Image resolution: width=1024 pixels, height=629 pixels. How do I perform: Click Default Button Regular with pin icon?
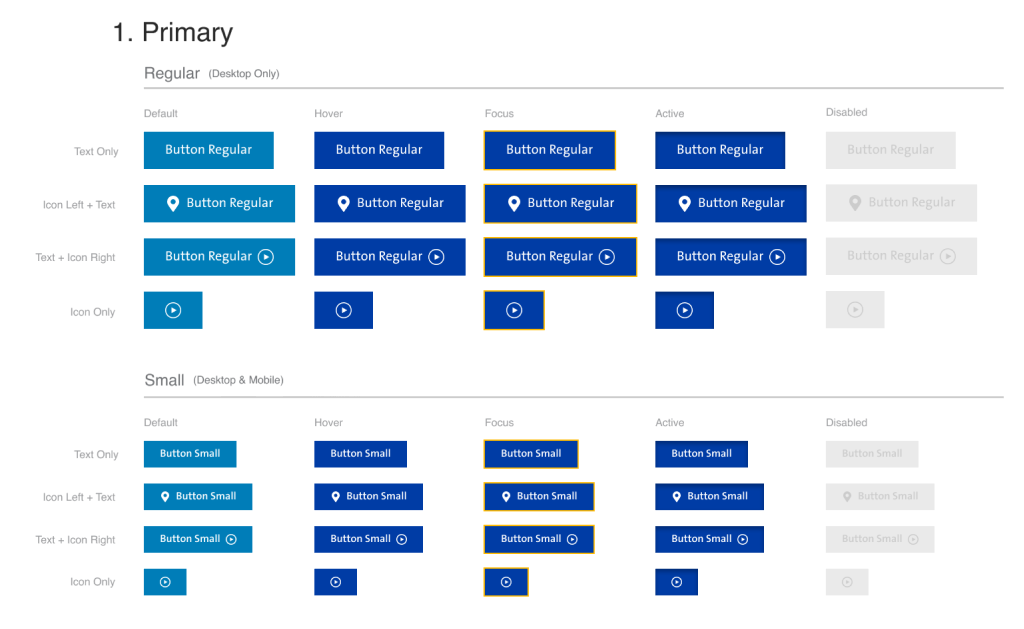[x=219, y=203]
